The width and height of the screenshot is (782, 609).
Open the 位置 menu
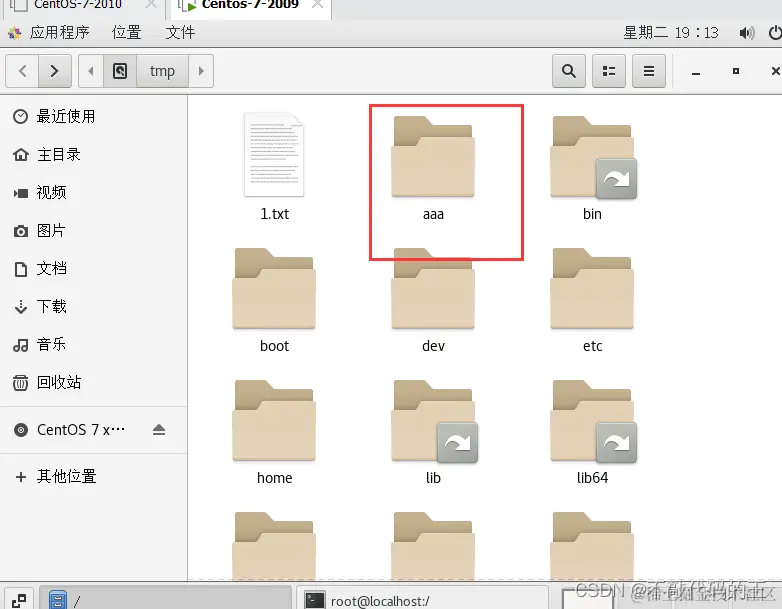tap(126, 32)
